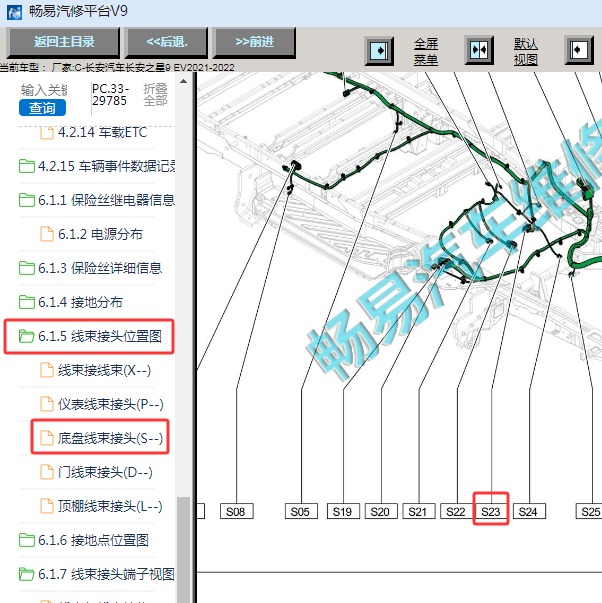Click connector label S25
This screenshot has width=602, height=603.
589,511
